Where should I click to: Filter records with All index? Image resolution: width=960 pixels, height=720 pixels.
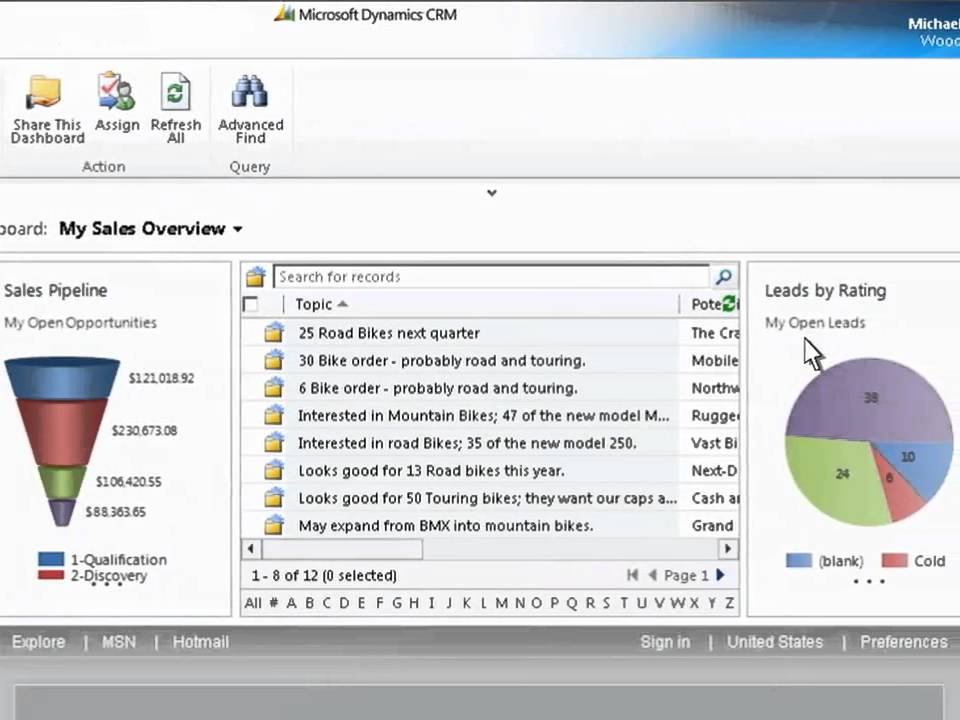(x=253, y=603)
